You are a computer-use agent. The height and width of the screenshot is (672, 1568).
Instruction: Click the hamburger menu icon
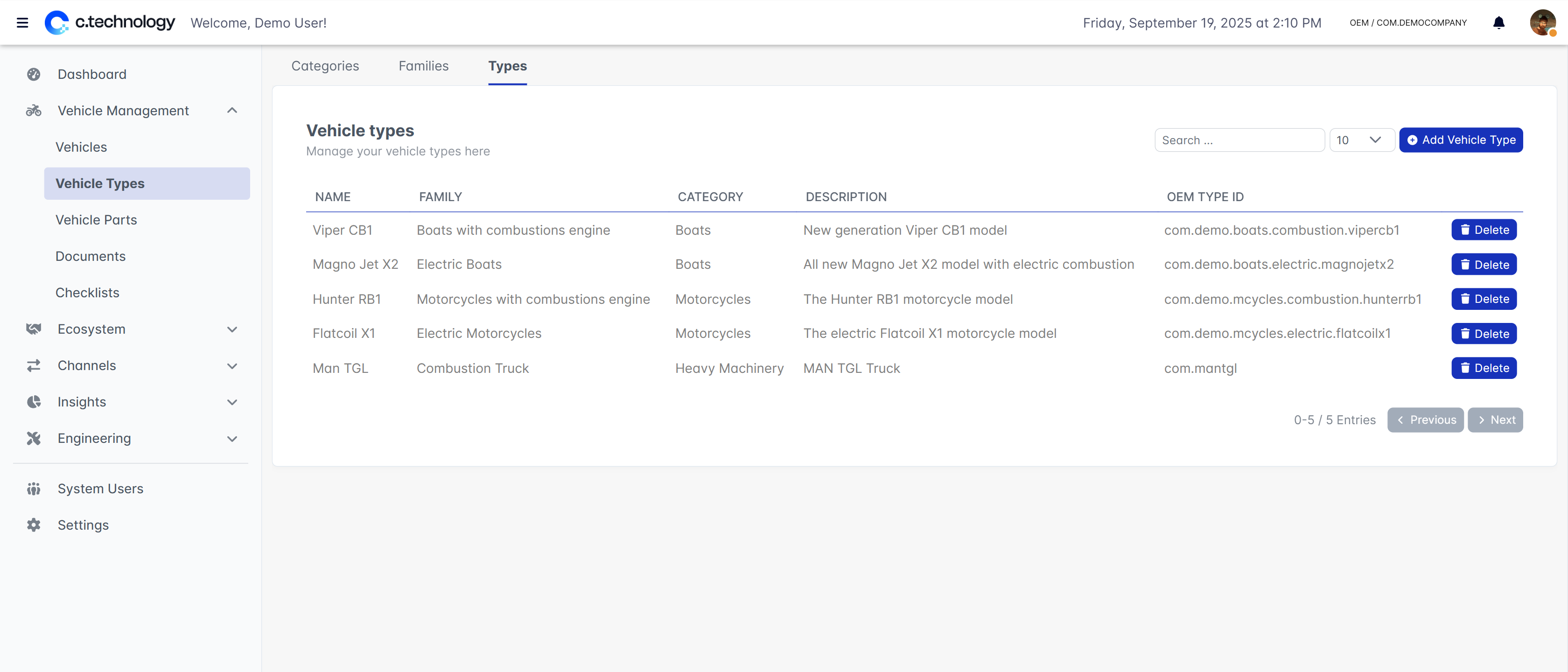[x=22, y=23]
